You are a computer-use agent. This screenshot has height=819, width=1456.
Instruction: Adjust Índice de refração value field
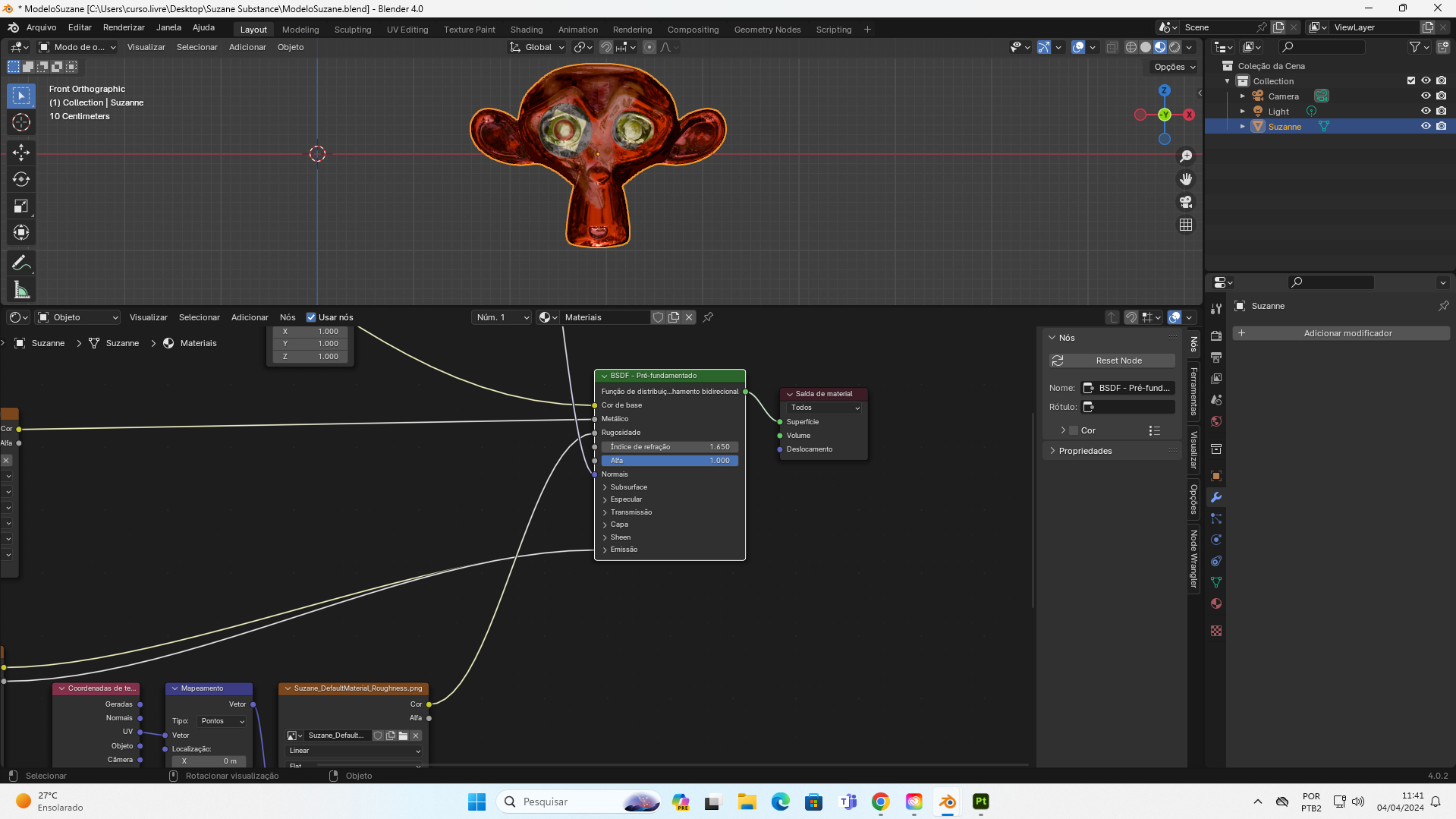670,447
